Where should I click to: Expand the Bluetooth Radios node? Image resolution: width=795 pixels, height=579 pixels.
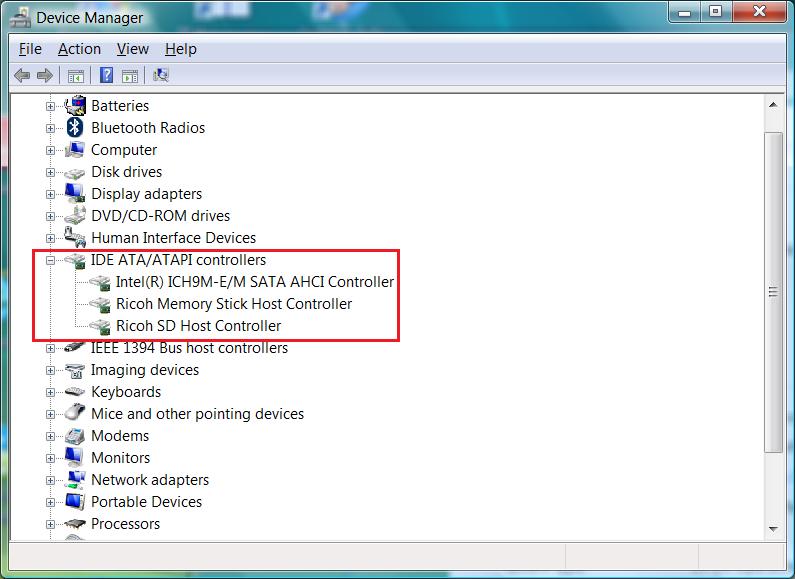click(x=50, y=128)
